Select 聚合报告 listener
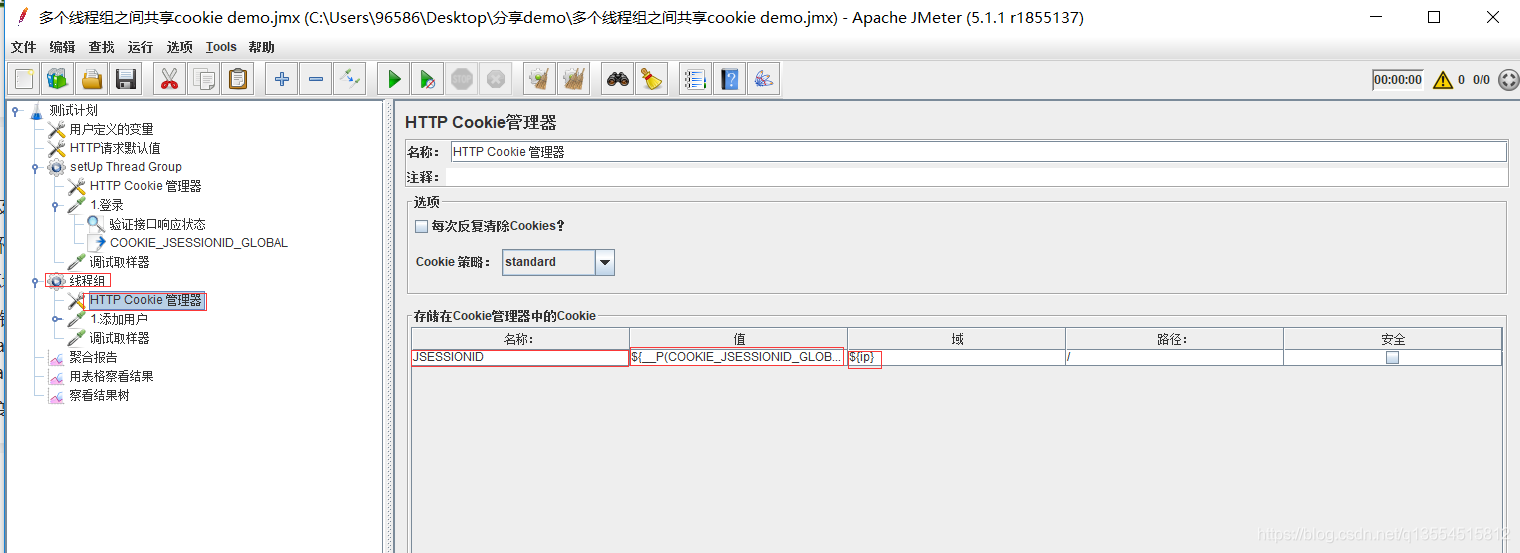Screen dimensions: 1520x553 pyautogui.click(x=93, y=357)
